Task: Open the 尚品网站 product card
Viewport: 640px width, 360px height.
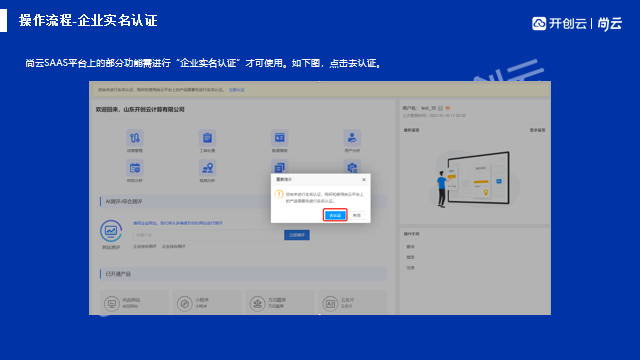Action: [134, 303]
